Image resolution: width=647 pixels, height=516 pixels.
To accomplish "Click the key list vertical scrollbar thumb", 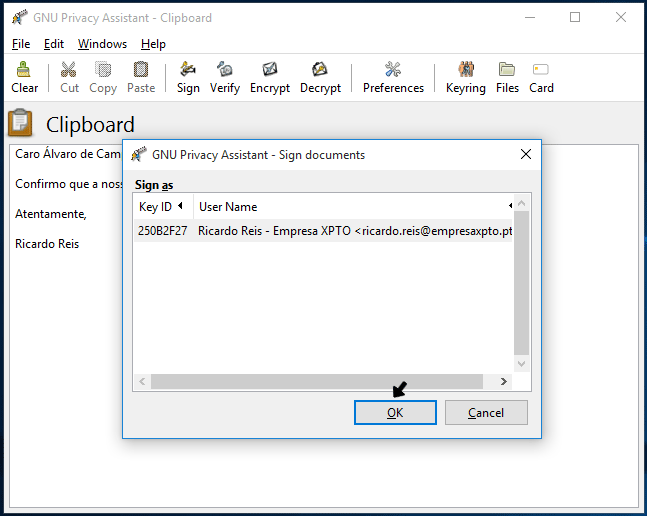I will click(522, 283).
